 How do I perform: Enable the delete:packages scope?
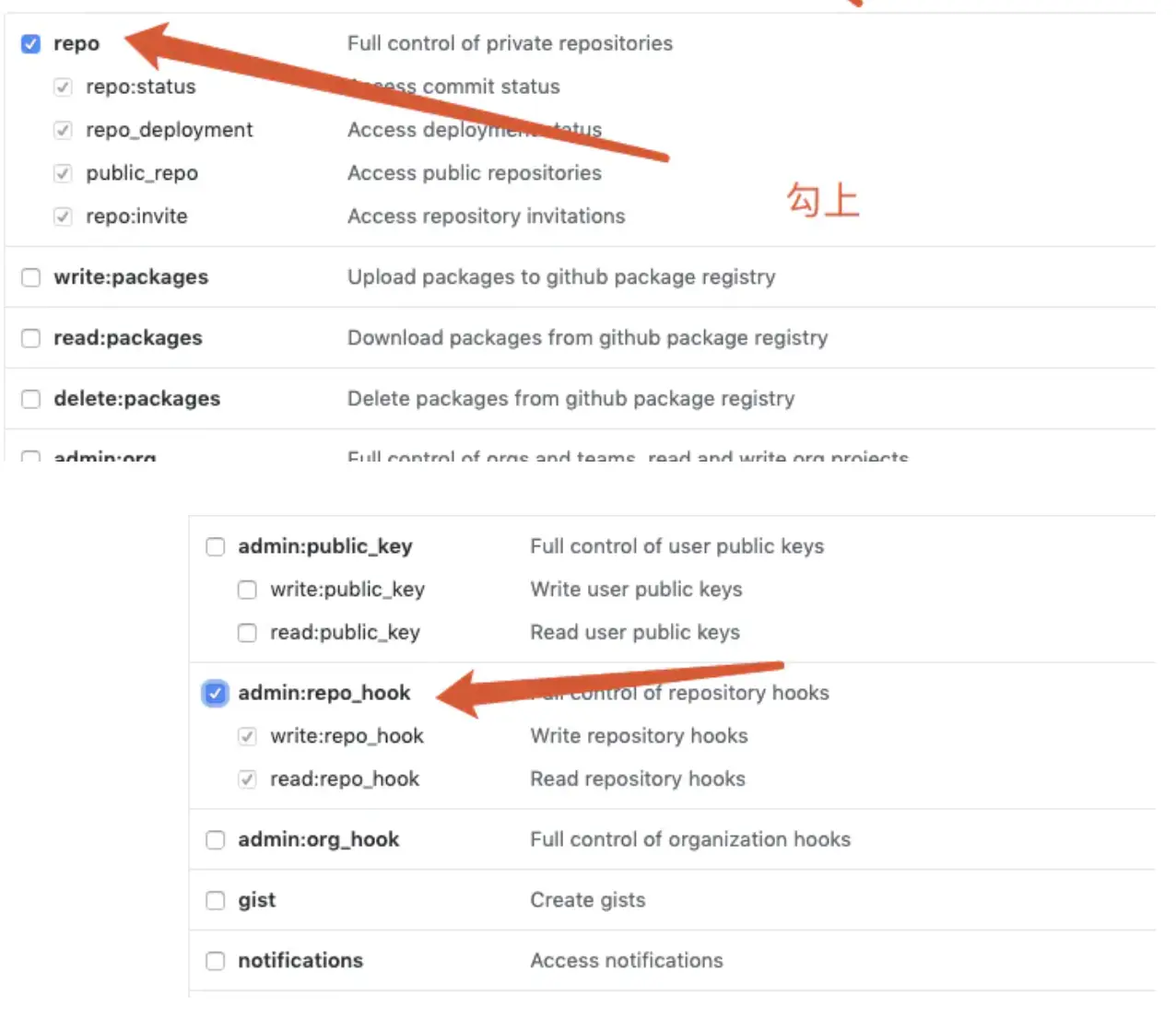(x=31, y=399)
